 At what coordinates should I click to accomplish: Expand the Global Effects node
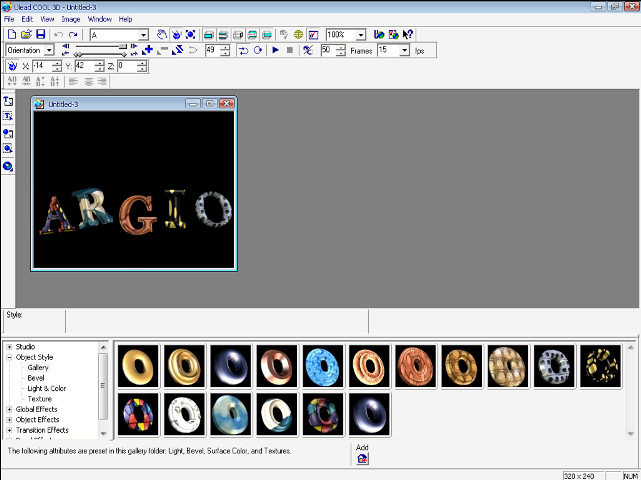pyautogui.click(x=9, y=409)
